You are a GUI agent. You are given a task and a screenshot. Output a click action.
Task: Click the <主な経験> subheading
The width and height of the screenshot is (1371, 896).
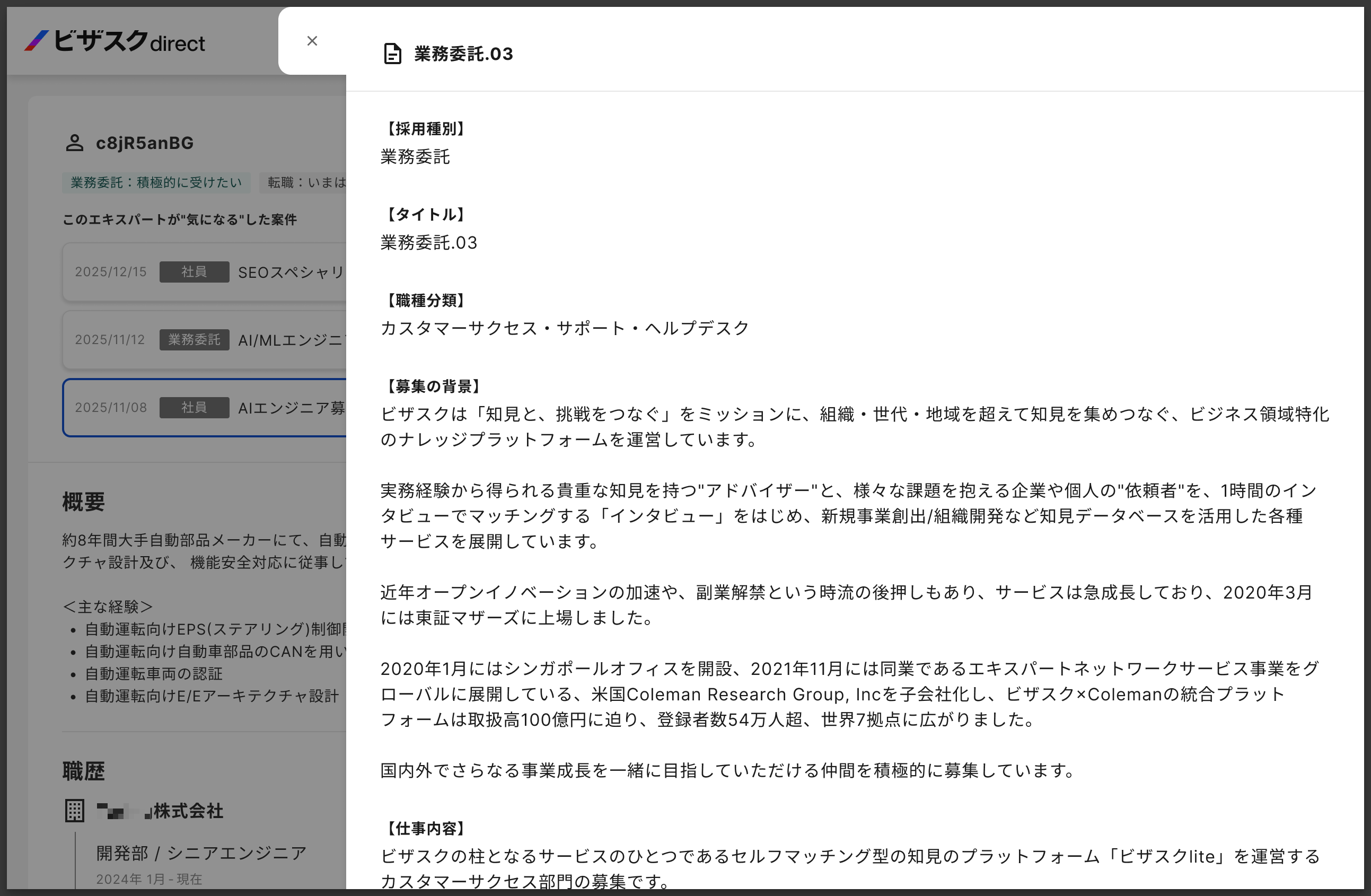coord(108,607)
